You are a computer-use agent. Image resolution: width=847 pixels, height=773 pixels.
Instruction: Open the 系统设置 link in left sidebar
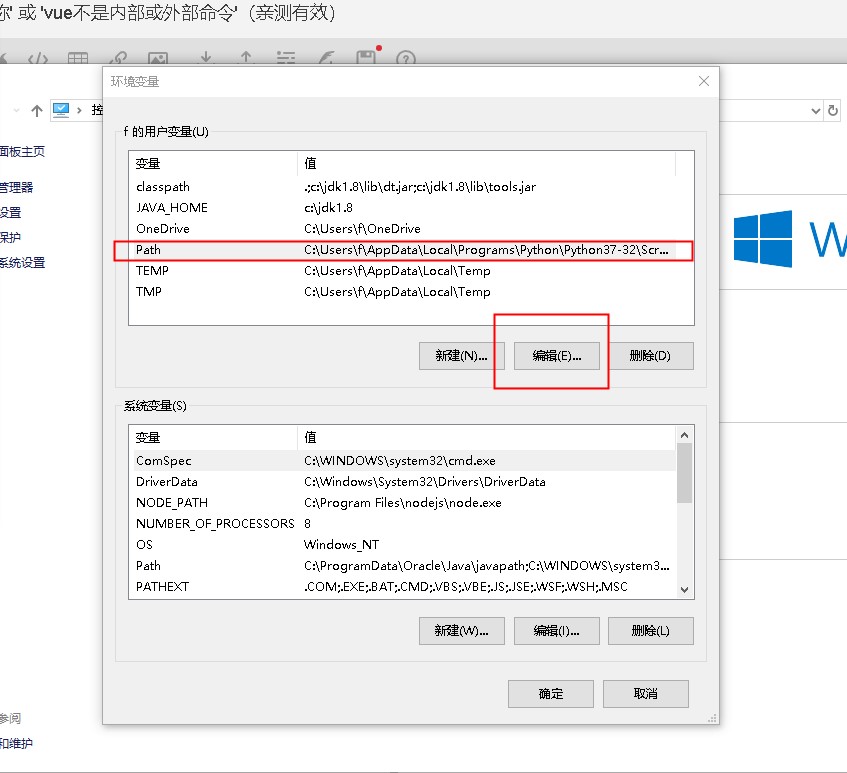pos(22,263)
